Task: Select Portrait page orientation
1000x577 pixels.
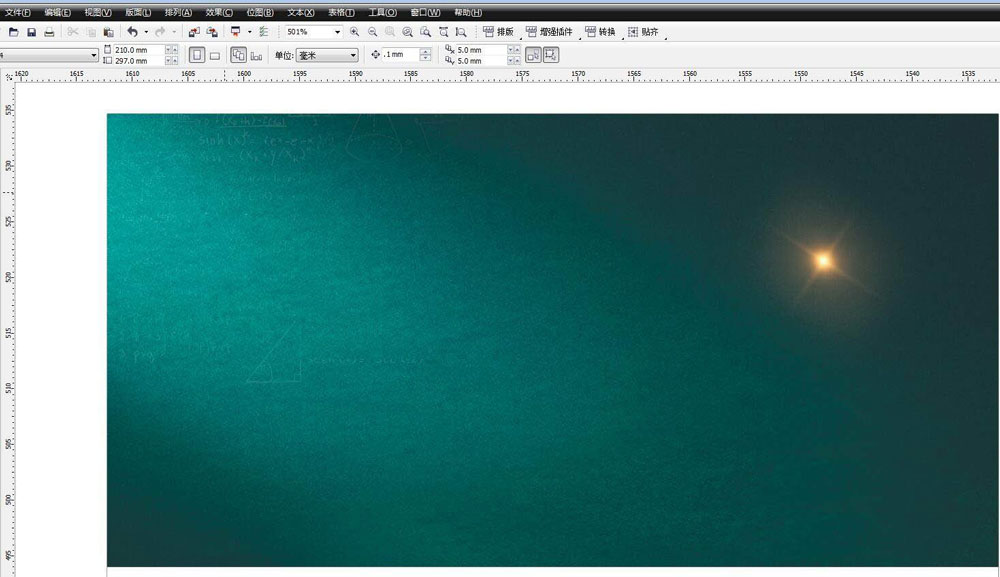Action: click(x=197, y=55)
